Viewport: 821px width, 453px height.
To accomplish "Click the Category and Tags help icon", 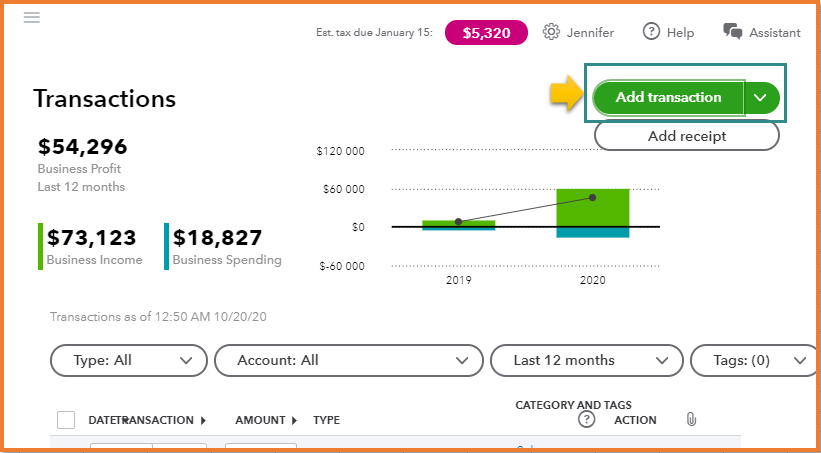I will [x=587, y=420].
